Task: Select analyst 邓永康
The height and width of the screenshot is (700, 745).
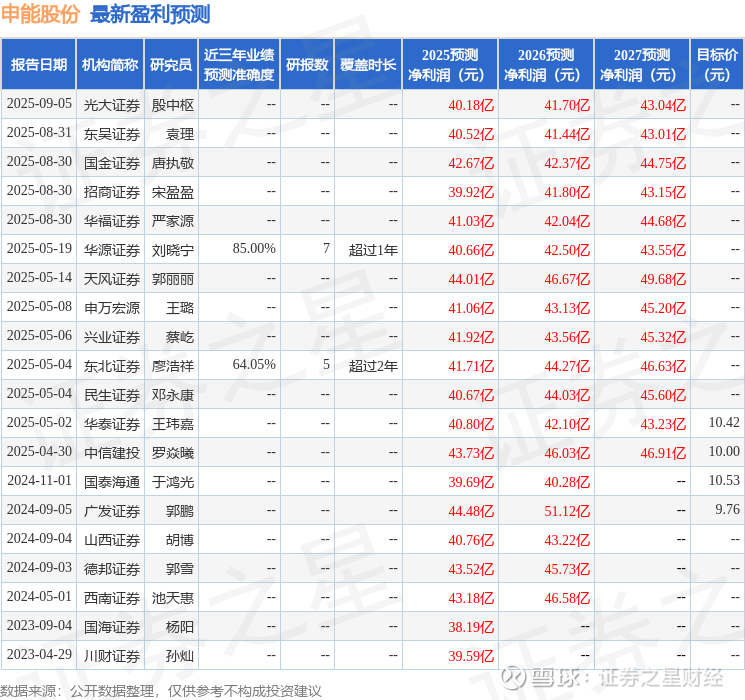Action: pos(172,395)
